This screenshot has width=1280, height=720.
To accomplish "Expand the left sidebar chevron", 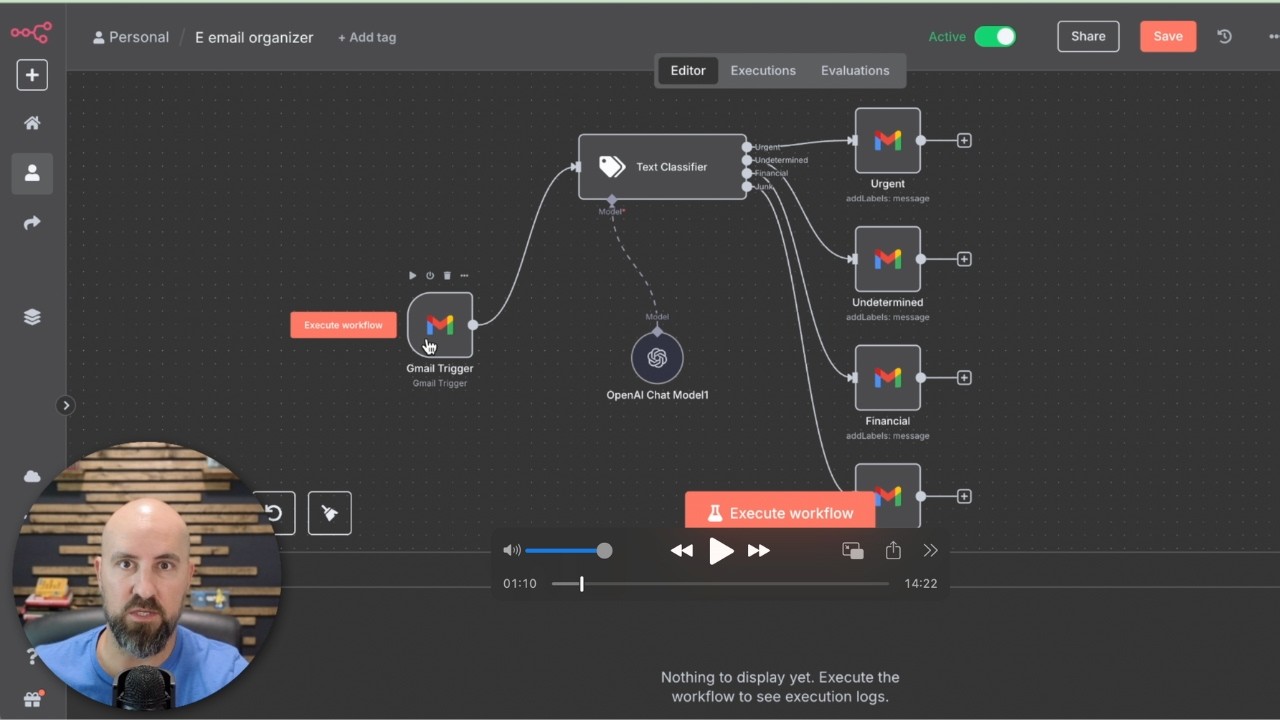I will [66, 405].
